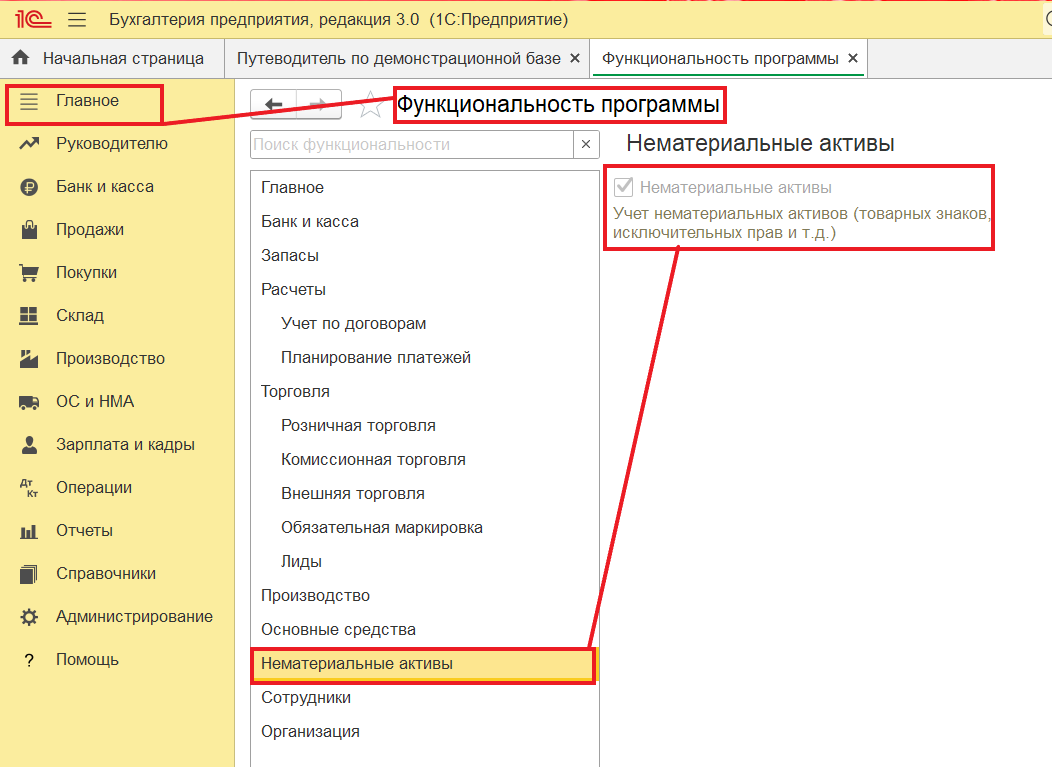Click the Покупки shopping cart icon
Viewport: 1052px width, 767px height.
29,273
